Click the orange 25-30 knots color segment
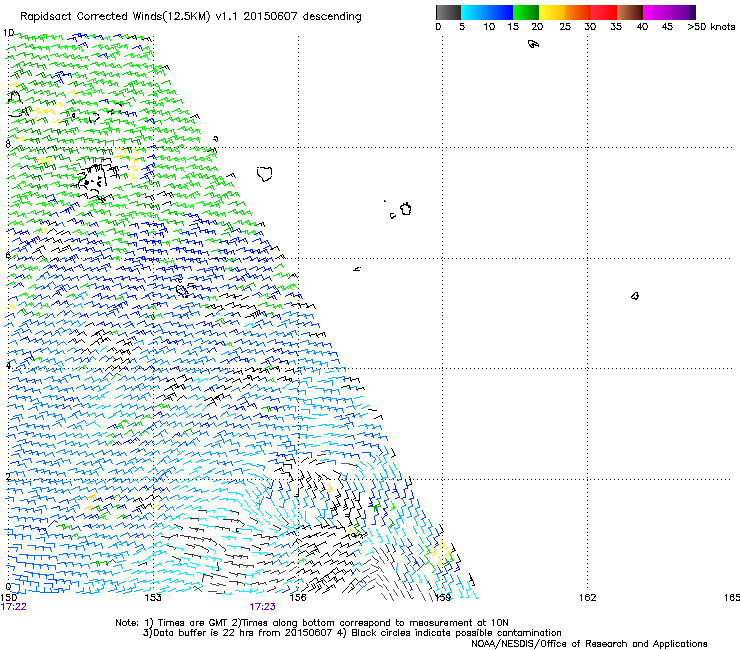This screenshot has width=740, height=650. (578, 12)
